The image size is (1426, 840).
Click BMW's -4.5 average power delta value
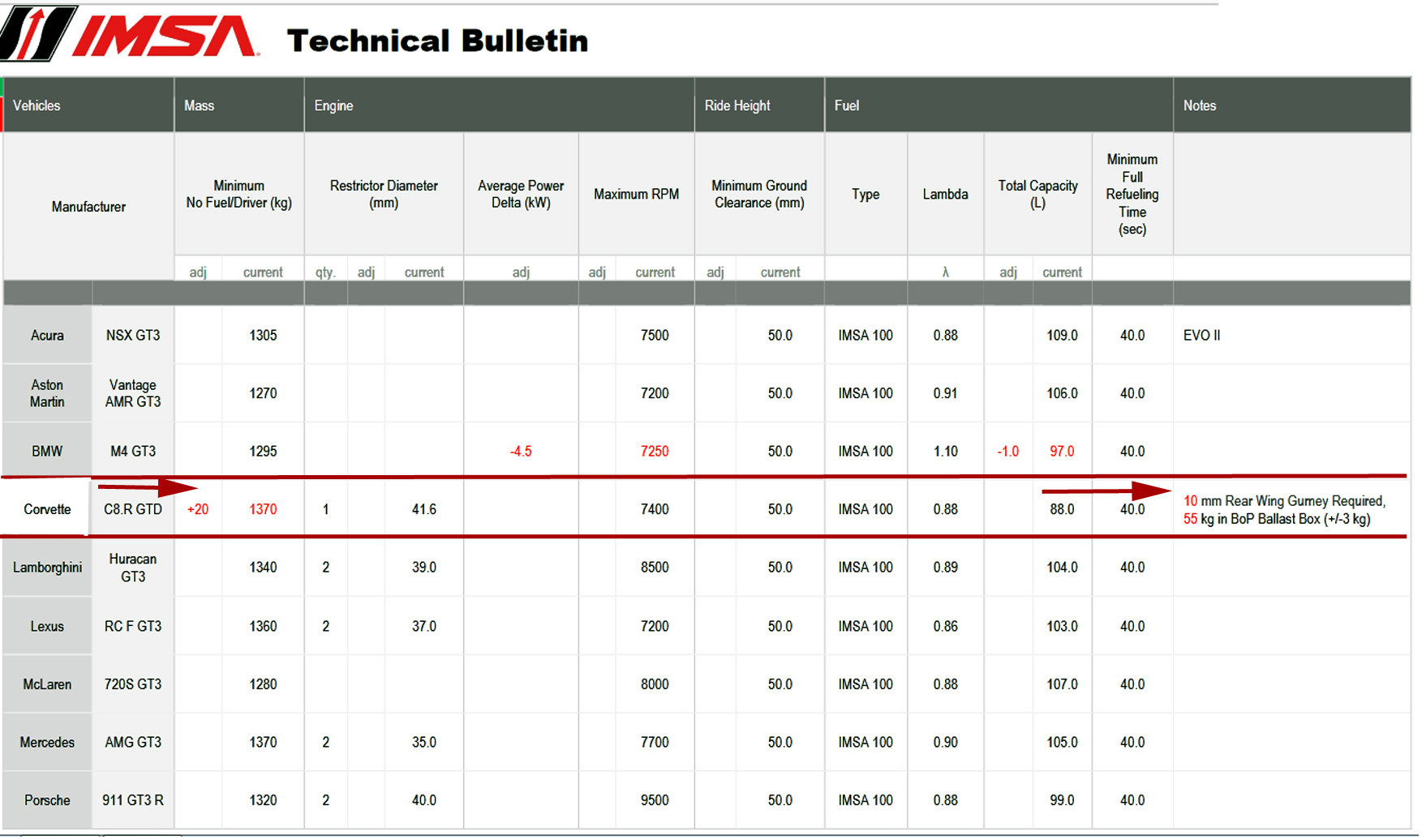coord(521,452)
